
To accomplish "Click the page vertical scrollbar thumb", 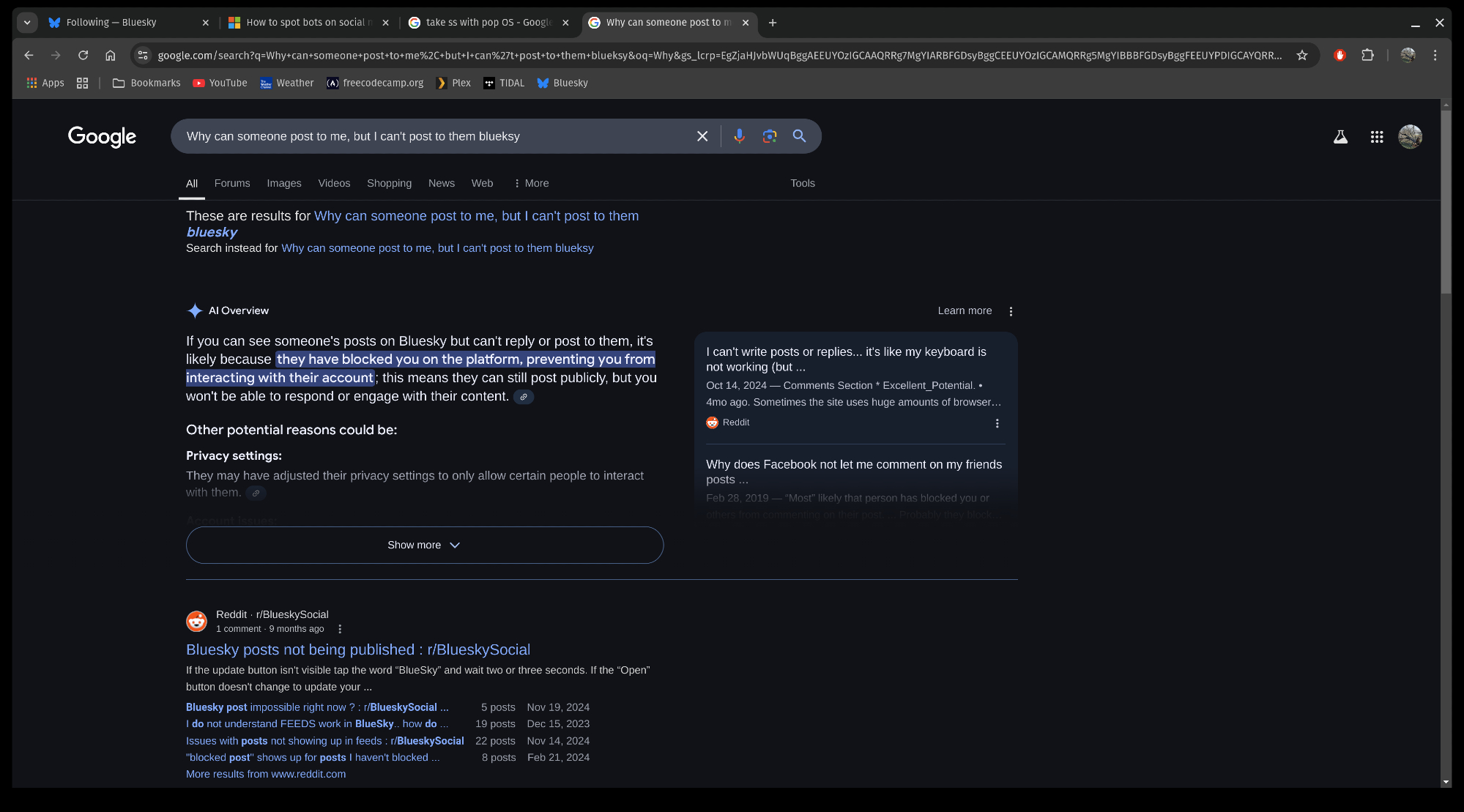I will pos(1445,201).
